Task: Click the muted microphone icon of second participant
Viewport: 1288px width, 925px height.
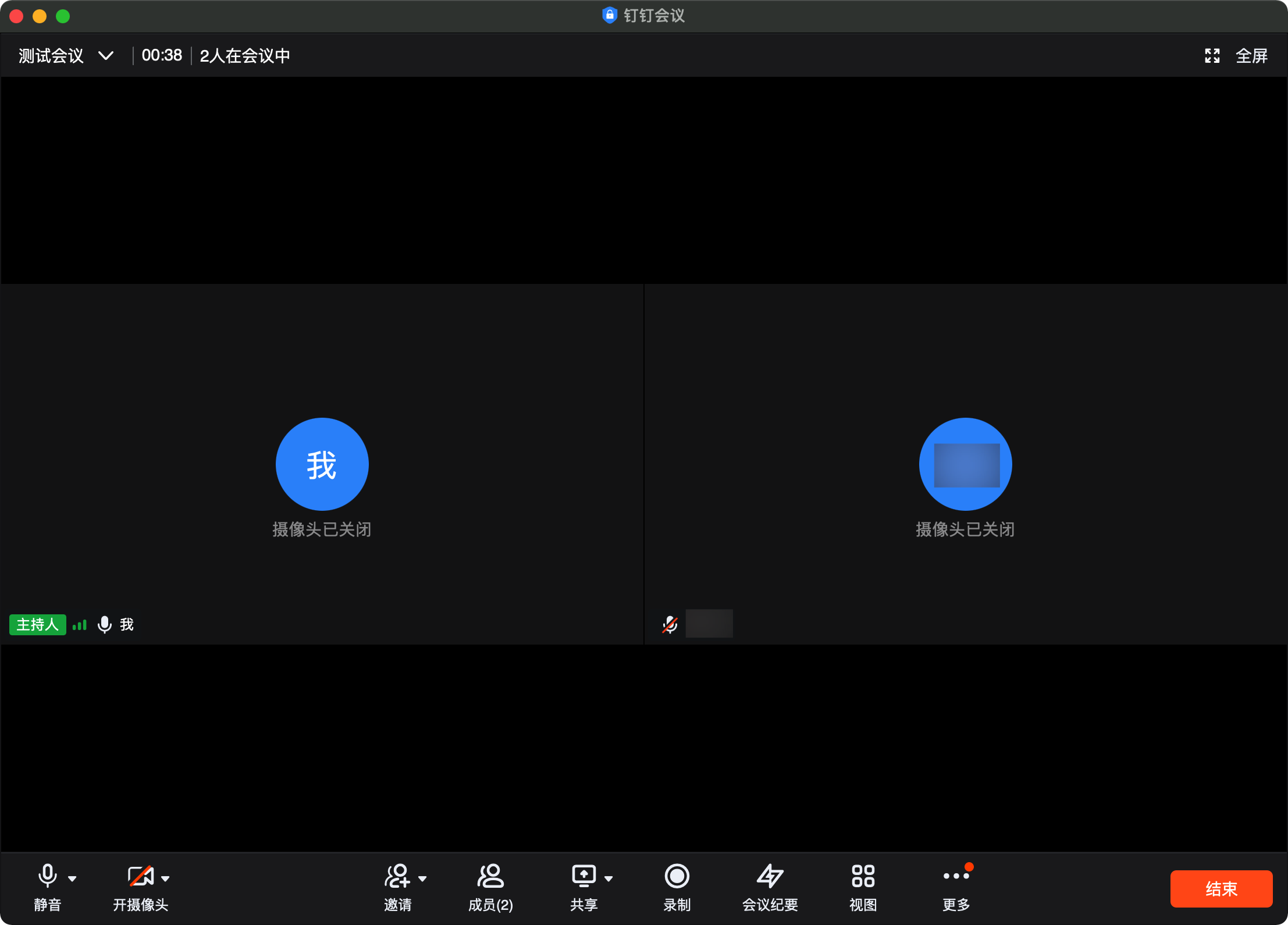Action: (x=670, y=625)
